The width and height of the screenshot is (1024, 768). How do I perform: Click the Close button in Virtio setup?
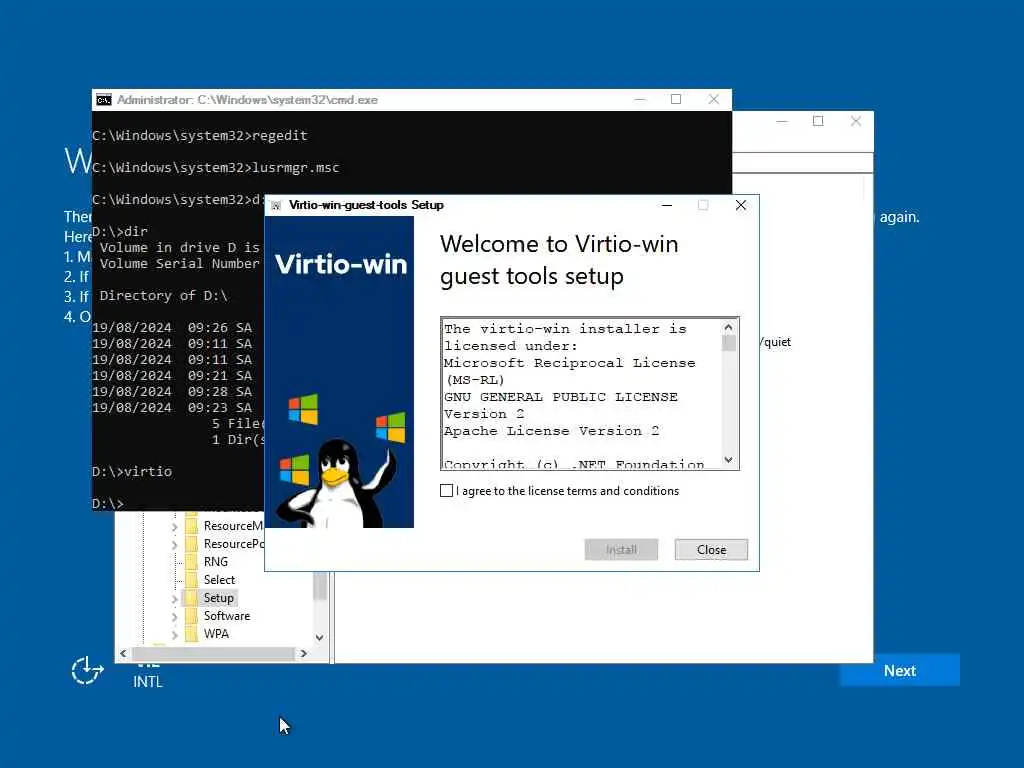pos(711,550)
